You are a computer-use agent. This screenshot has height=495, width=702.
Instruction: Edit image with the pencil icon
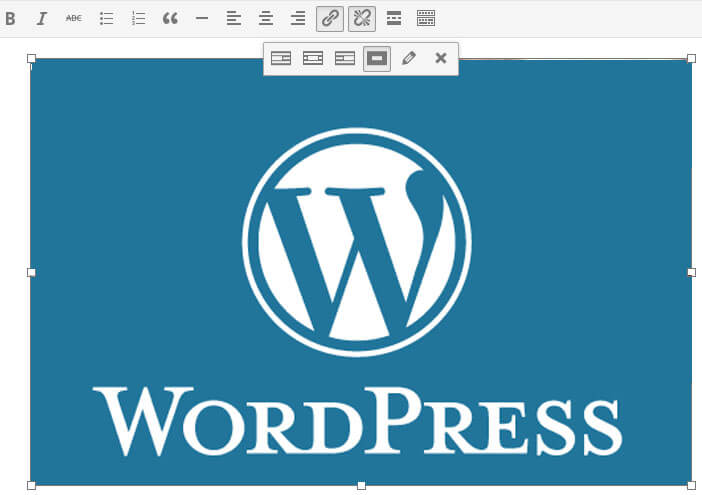[409, 58]
